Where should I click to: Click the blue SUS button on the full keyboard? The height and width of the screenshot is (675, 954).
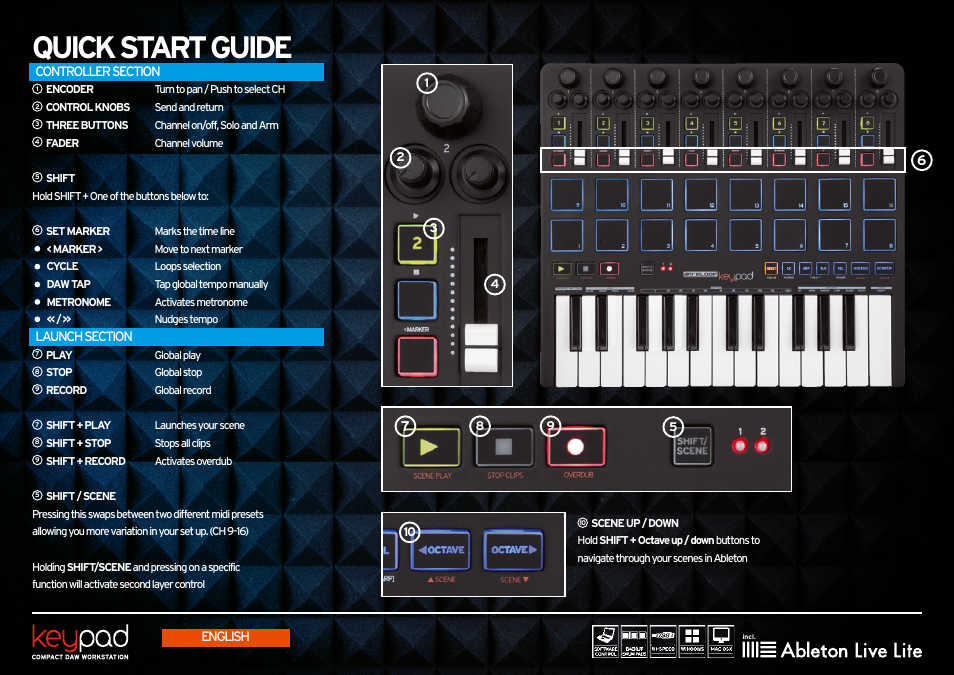[823, 268]
